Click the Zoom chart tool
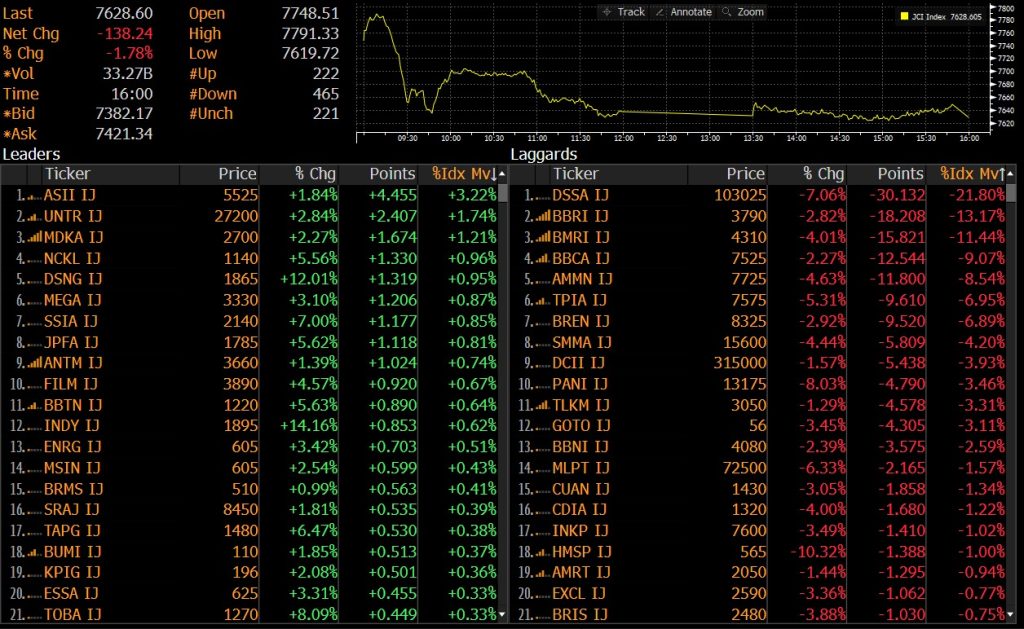Screen dimensions: 1024x629 tap(743, 12)
